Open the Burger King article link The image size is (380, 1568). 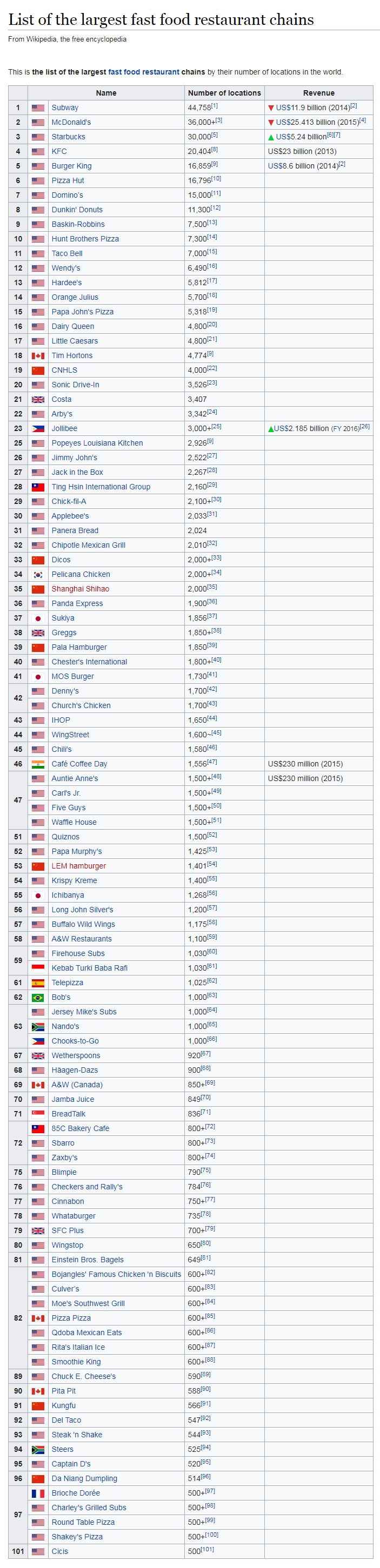point(71,166)
